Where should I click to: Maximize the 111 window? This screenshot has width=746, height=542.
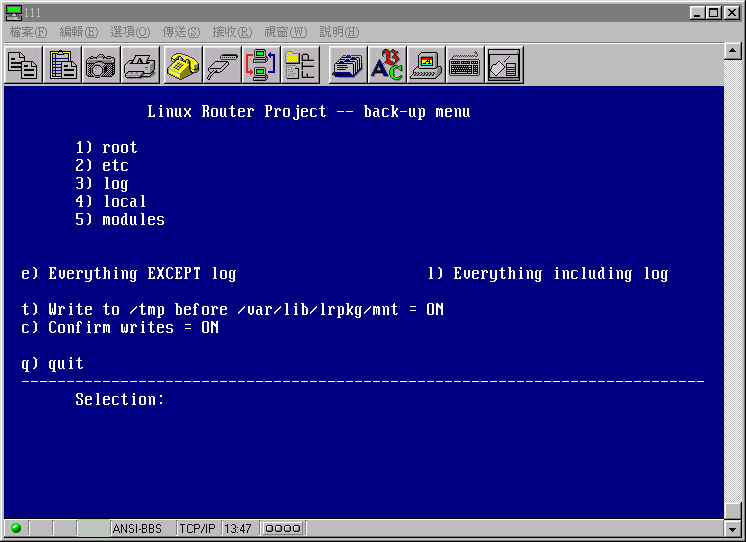[714, 13]
